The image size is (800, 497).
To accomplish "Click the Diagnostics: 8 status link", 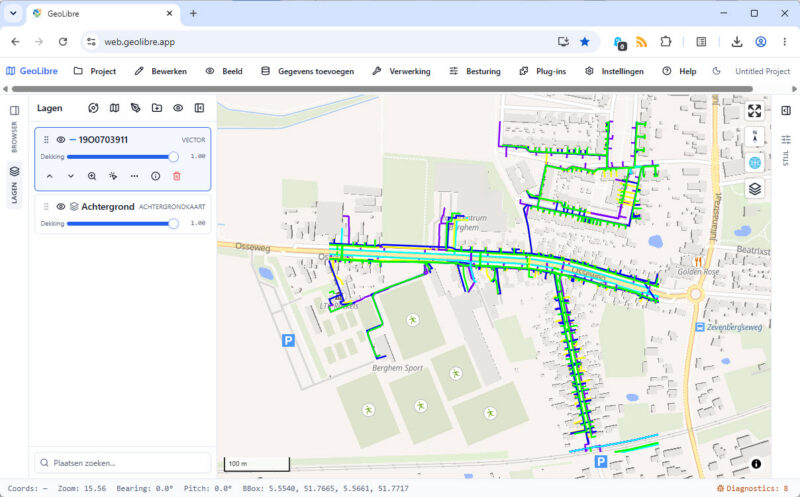I will pos(753,488).
